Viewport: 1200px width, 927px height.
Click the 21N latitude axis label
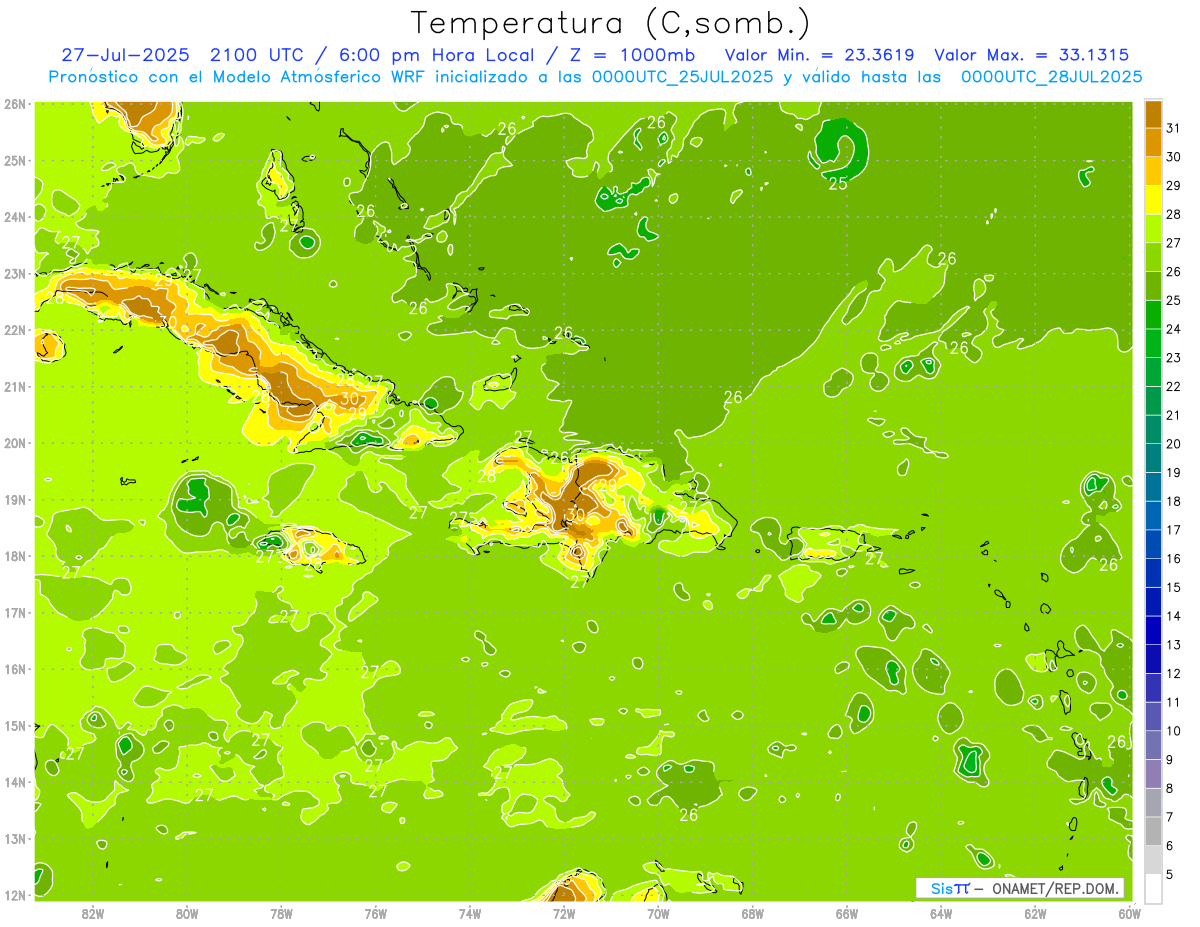[15, 386]
